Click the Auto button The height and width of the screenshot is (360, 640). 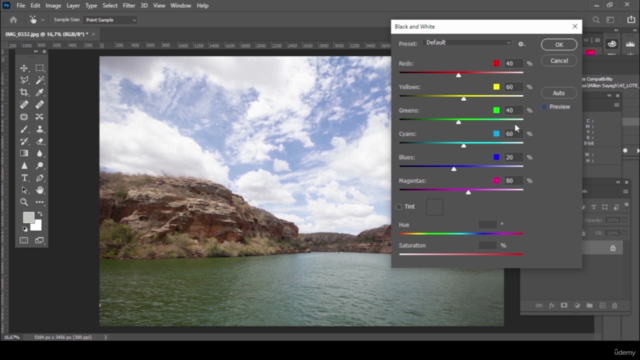[x=559, y=93]
